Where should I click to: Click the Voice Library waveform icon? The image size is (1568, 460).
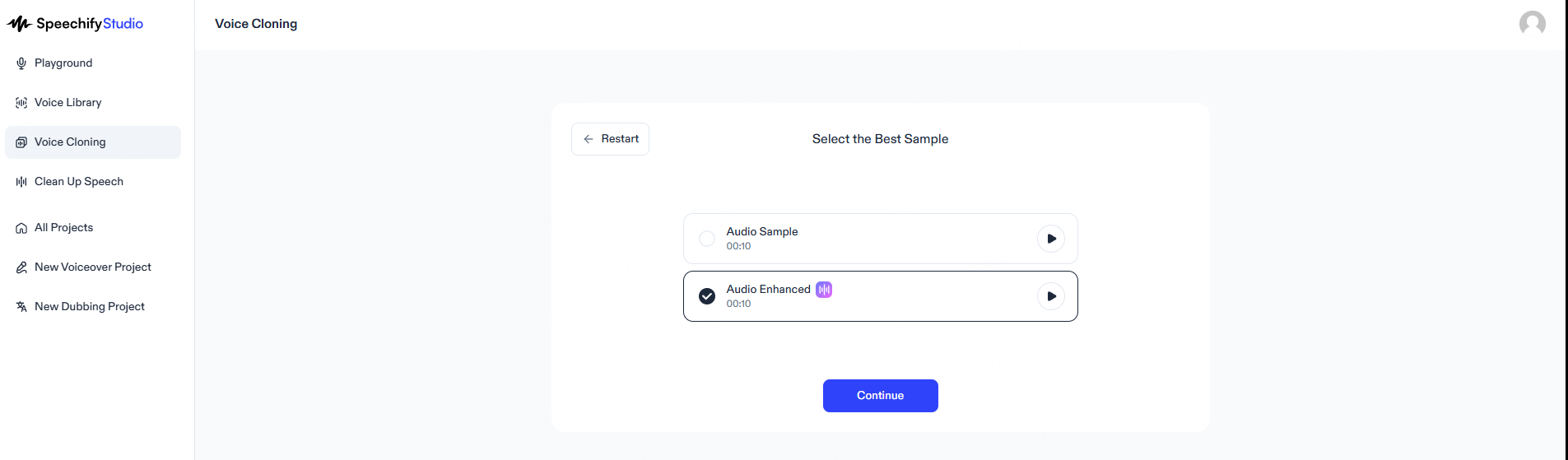pyautogui.click(x=21, y=103)
